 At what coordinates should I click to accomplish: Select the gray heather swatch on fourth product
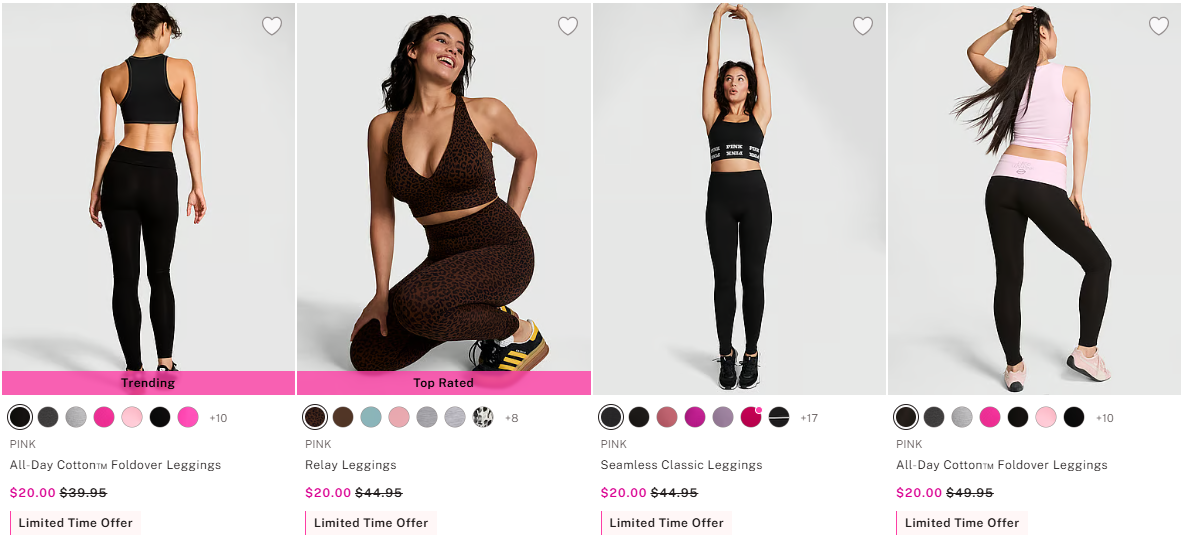pos(962,417)
